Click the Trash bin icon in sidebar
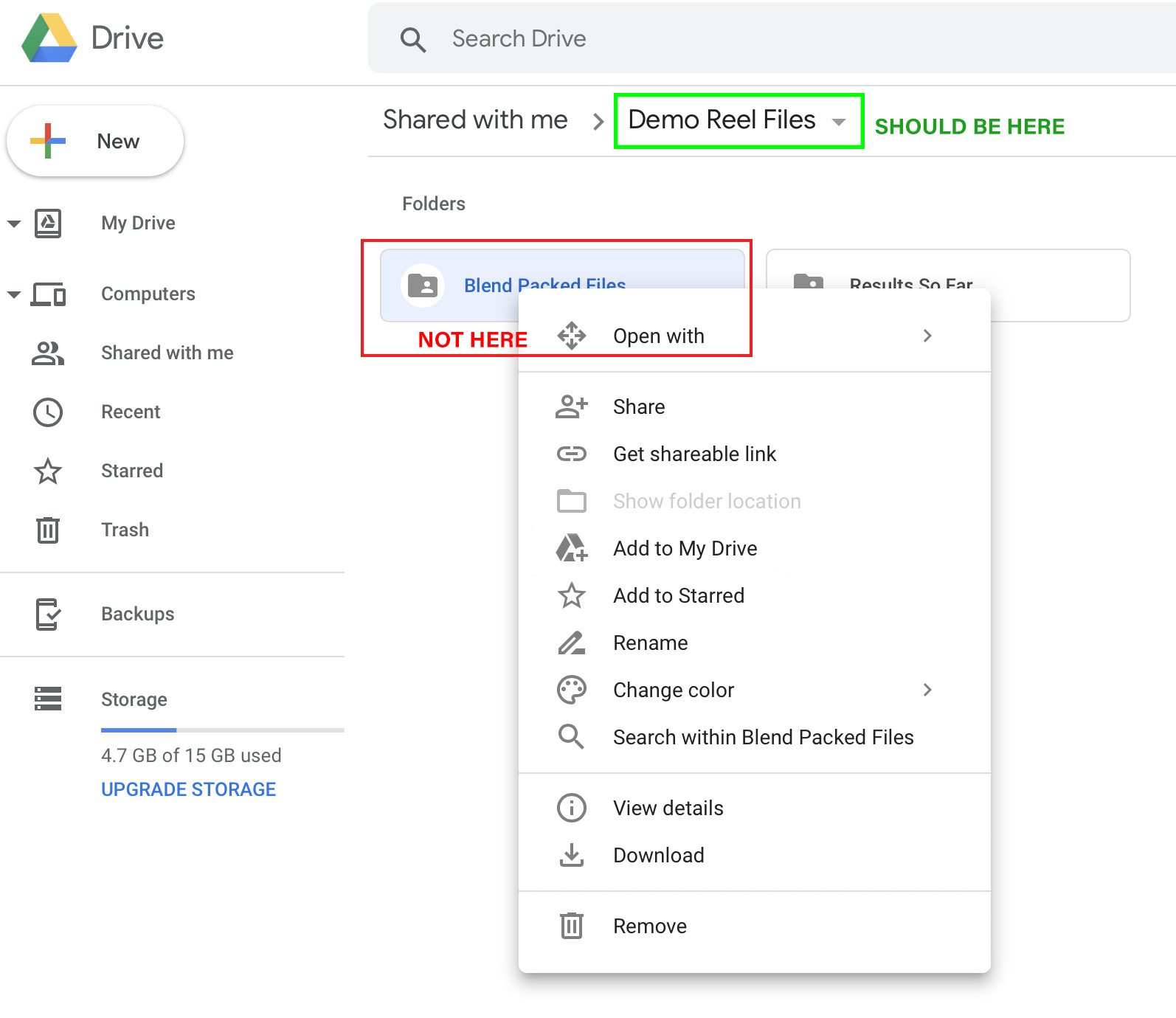The height and width of the screenshot is (1018, 1176). click(48, 530)
